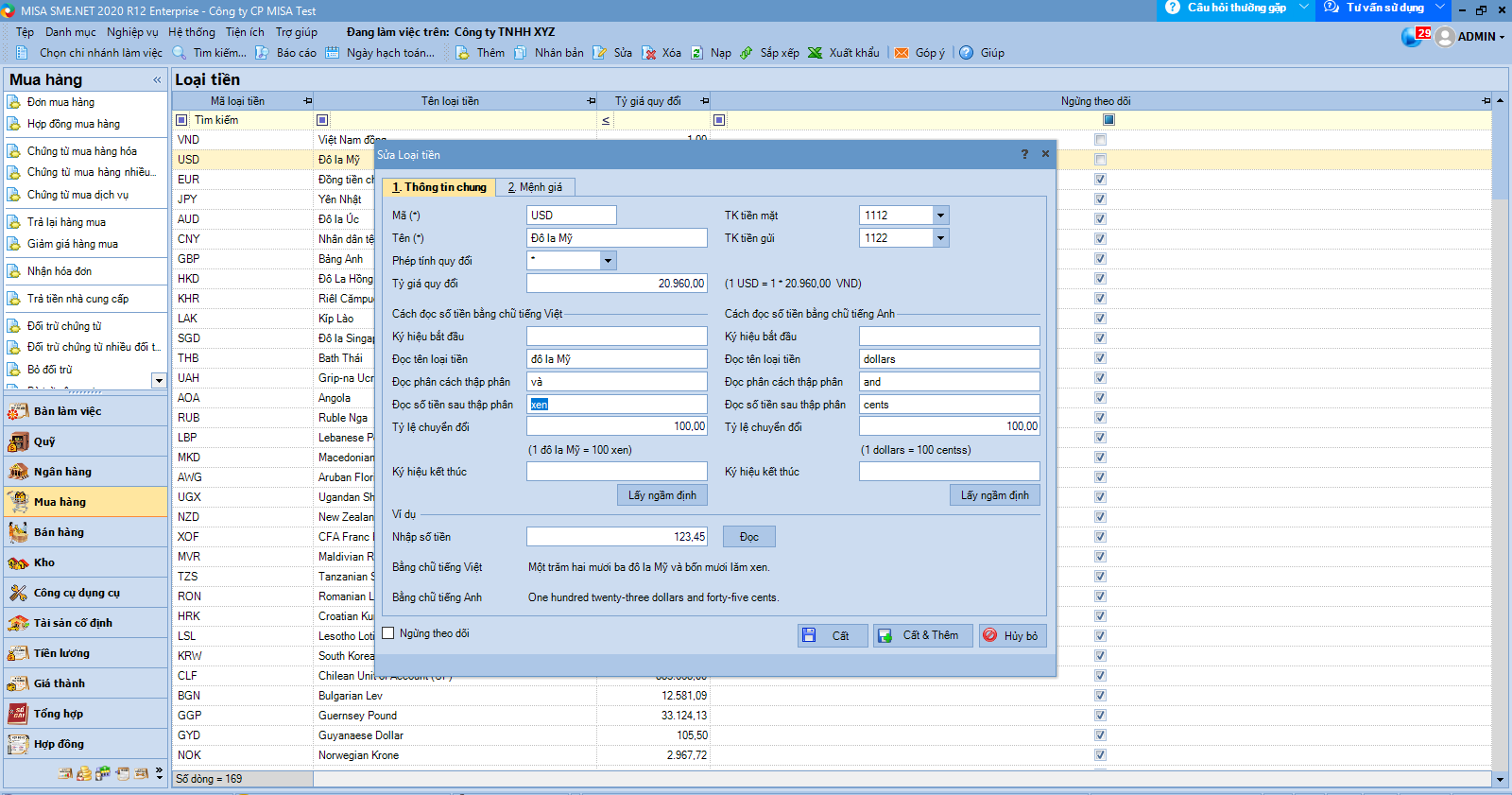Open the Tỷ giá quy đổi filter operator
Image resolution: width=1512 pixels, height=795 pixels.
606,120
